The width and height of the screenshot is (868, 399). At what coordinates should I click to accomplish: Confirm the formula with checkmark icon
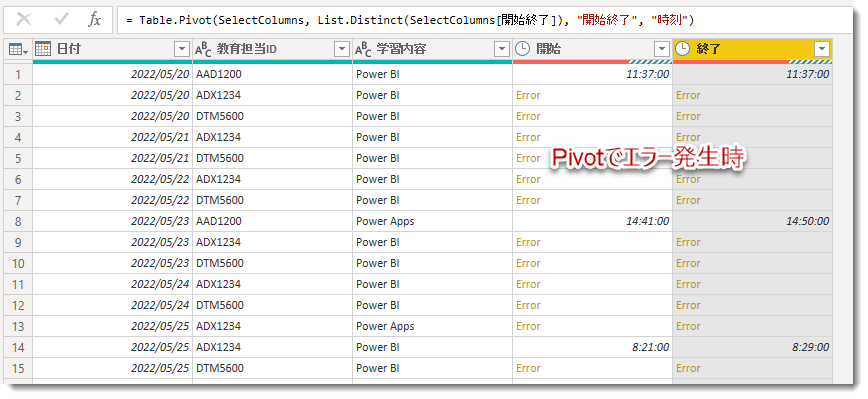point(61,20)
